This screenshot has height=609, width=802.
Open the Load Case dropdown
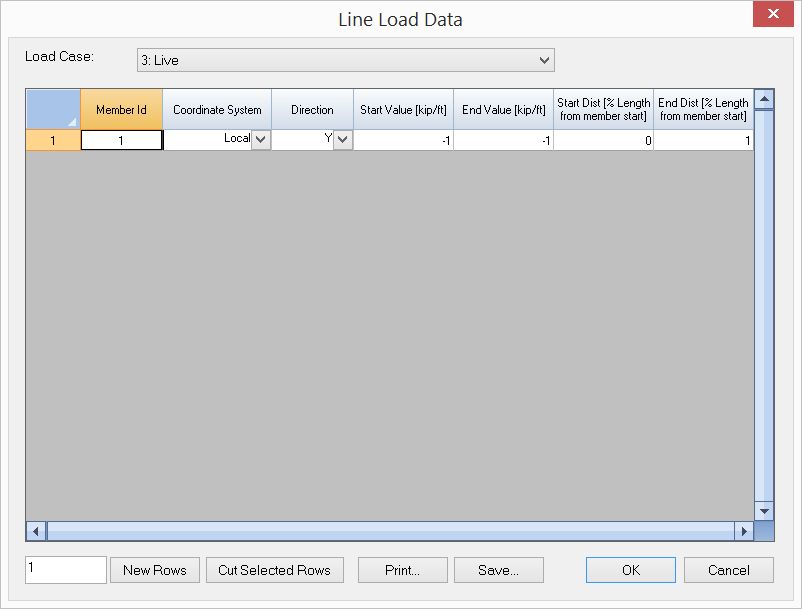345,60
